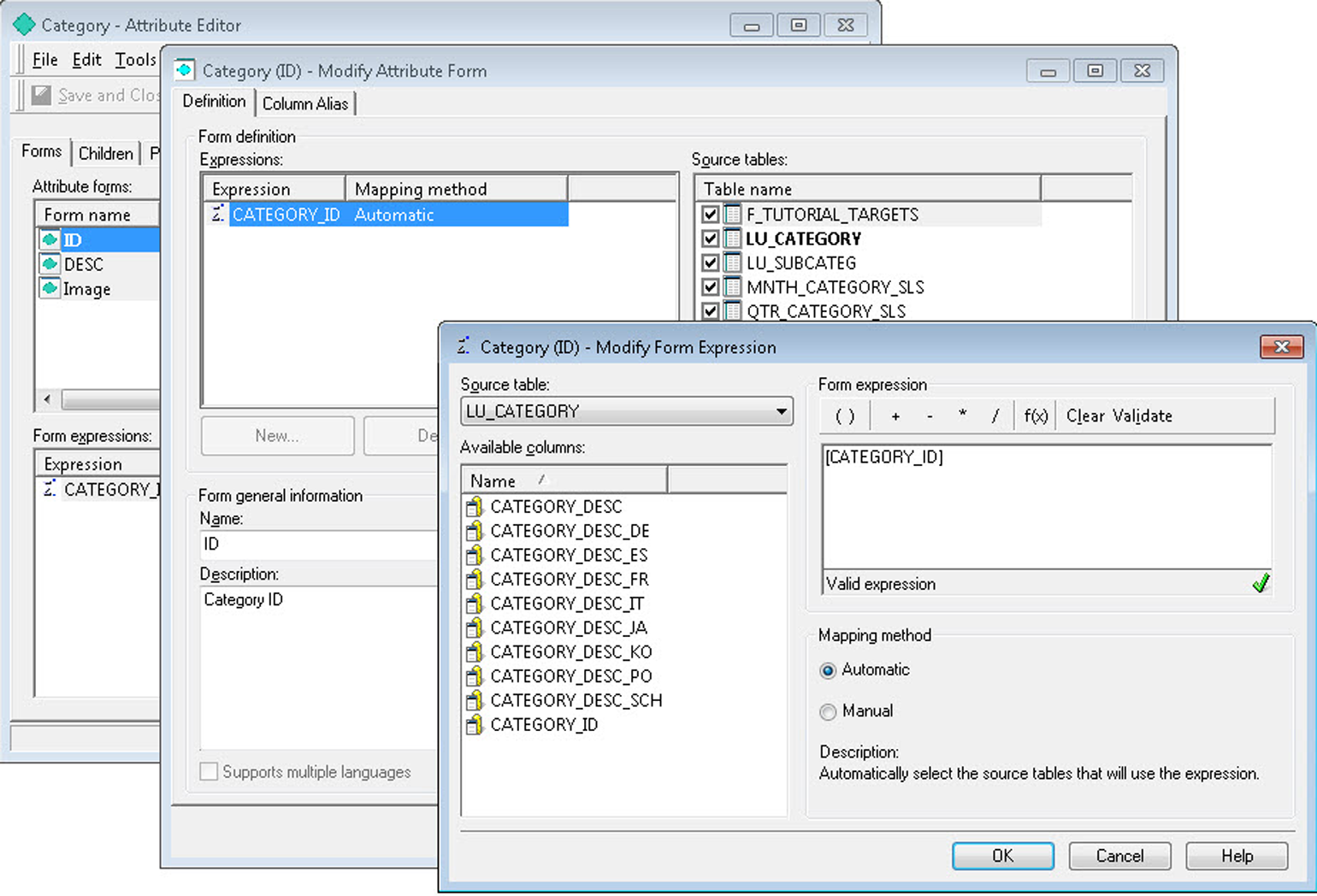Click OK in Modify Form Expression dialog
This screenshot has width=1317, height=896.
click(x=1003, y=856)
